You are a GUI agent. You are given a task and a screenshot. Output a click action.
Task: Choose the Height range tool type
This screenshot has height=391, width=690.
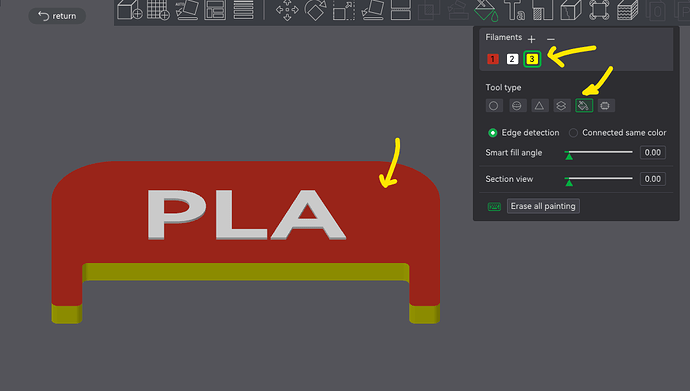tap(562, 106)
